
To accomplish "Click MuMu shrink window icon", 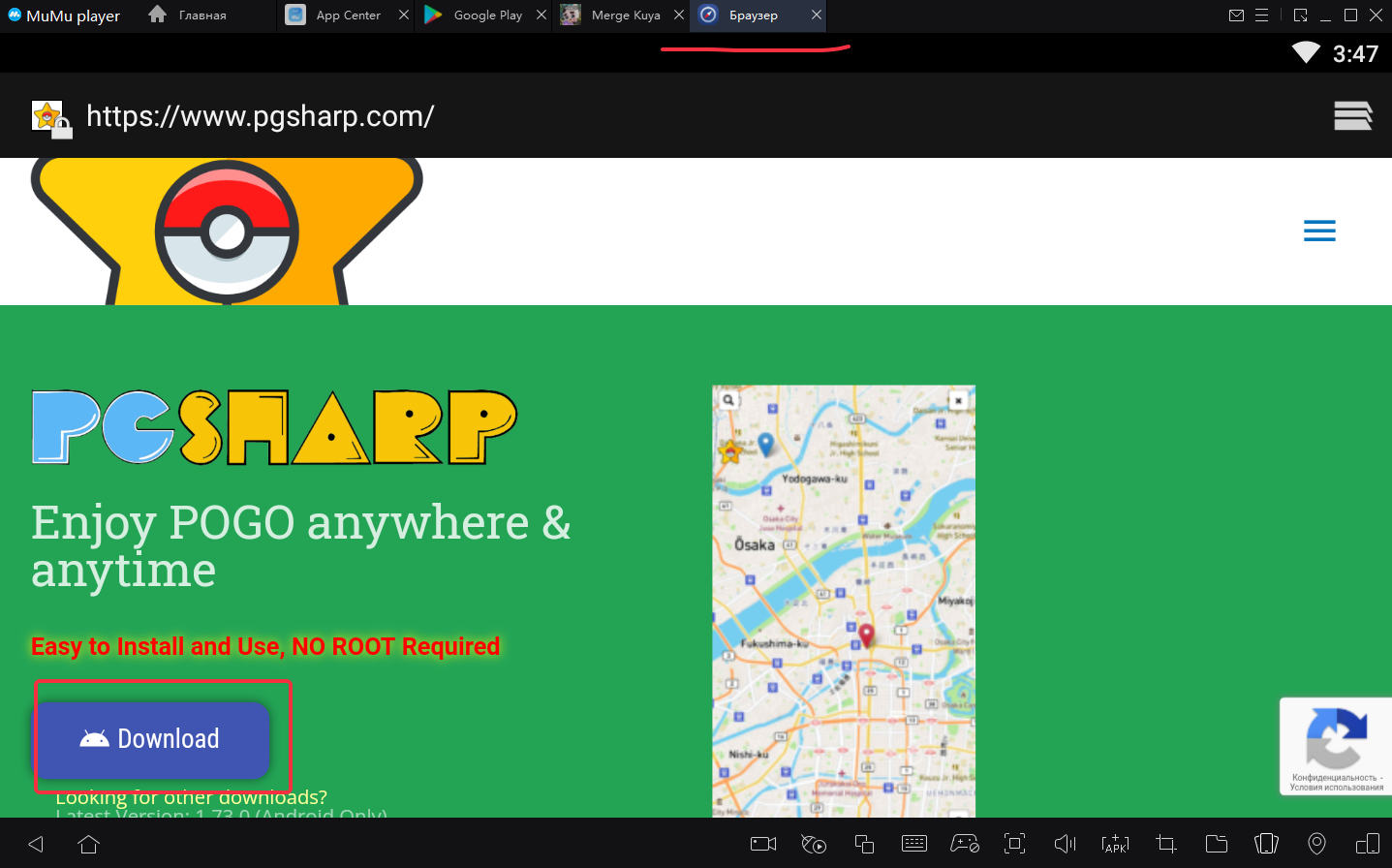I will pos(1301,15).
